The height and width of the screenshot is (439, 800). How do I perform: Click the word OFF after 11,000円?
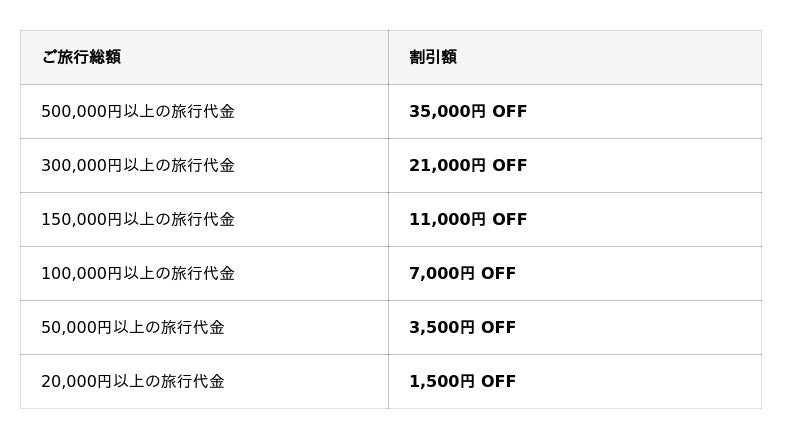point(509,220)
